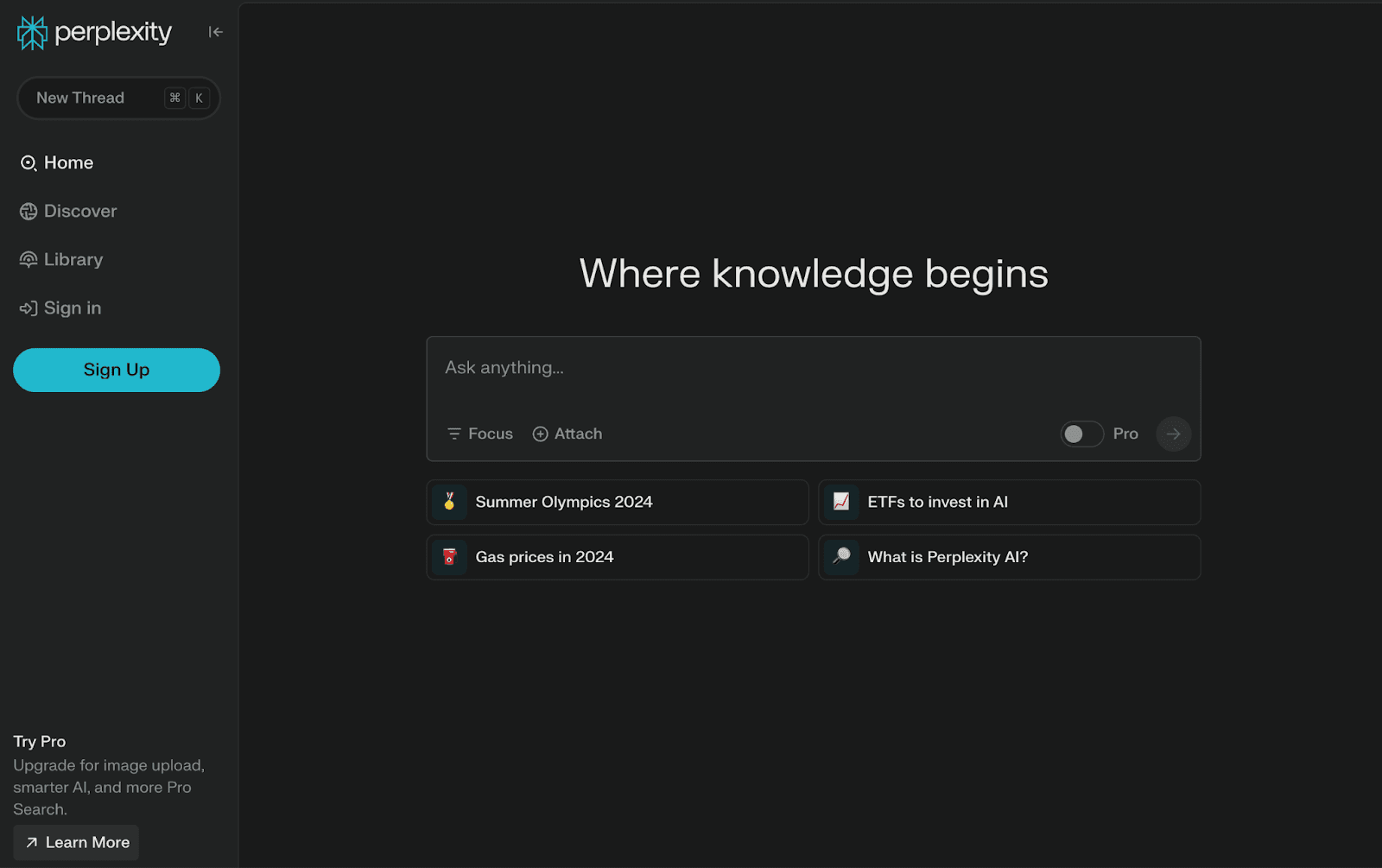Image resolution: width=1382 pixels, height=868 pixels.
Task: Click the Attach plus circle icon
Action: [540, 434]
